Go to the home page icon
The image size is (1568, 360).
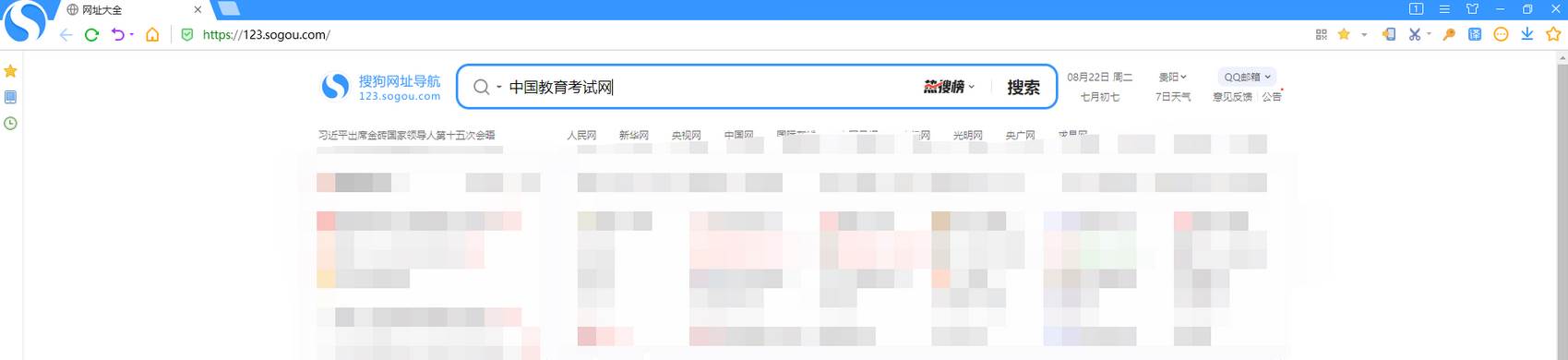[152, 35]
